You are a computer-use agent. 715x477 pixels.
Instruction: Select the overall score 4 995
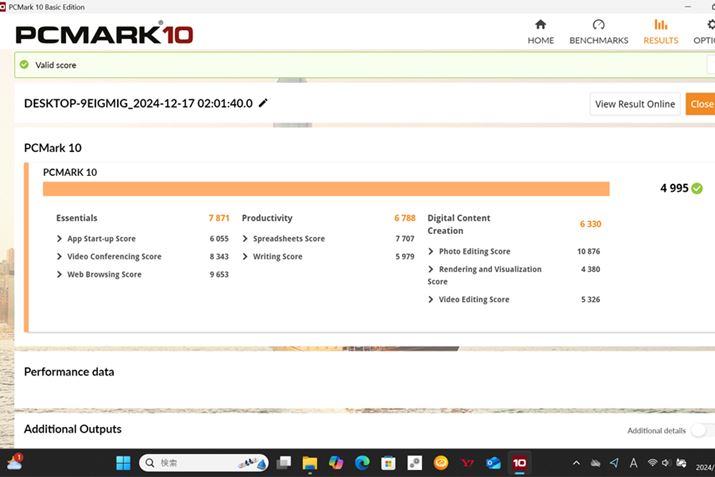[x=674, y=188]
